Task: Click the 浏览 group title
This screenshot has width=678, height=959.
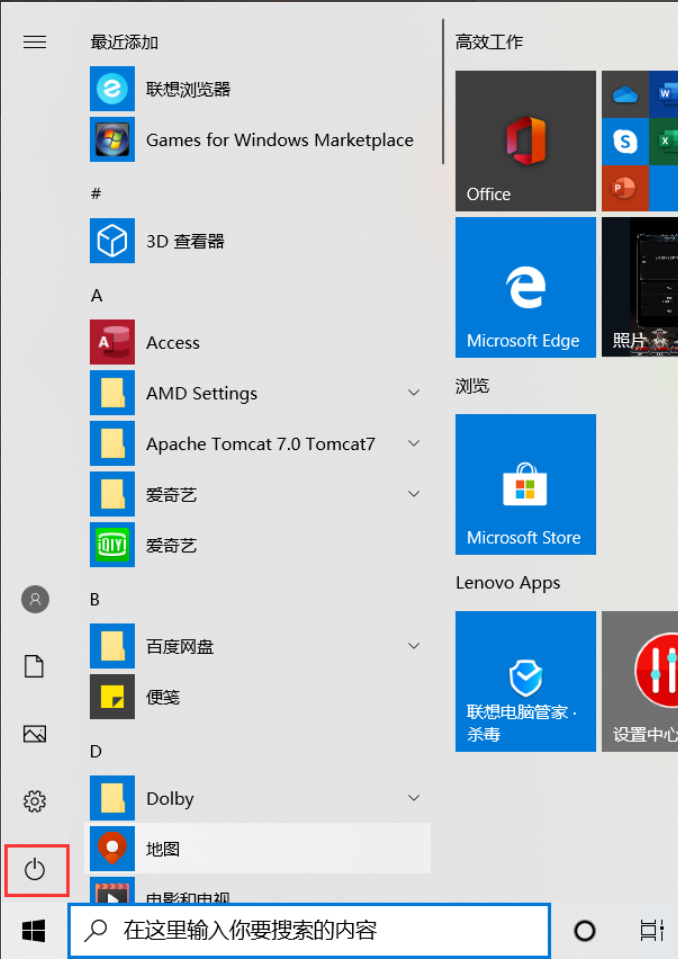Action: click(x=472, y=386)
